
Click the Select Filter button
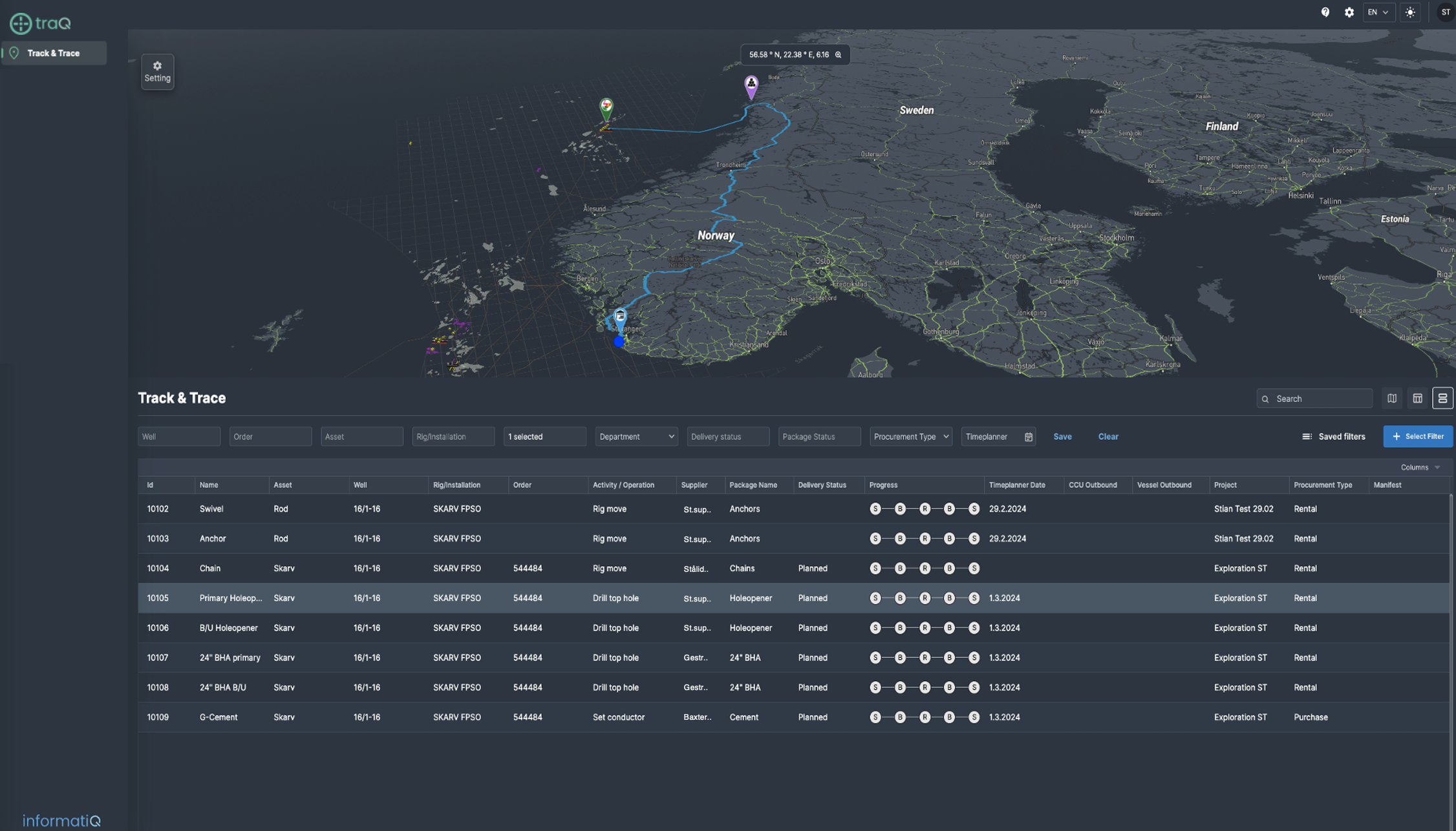[x=1418, y=437]
